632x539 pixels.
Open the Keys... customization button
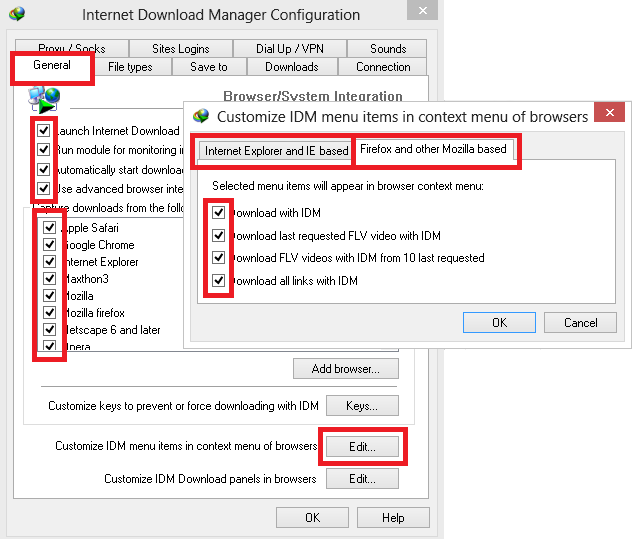pos(362,406)
